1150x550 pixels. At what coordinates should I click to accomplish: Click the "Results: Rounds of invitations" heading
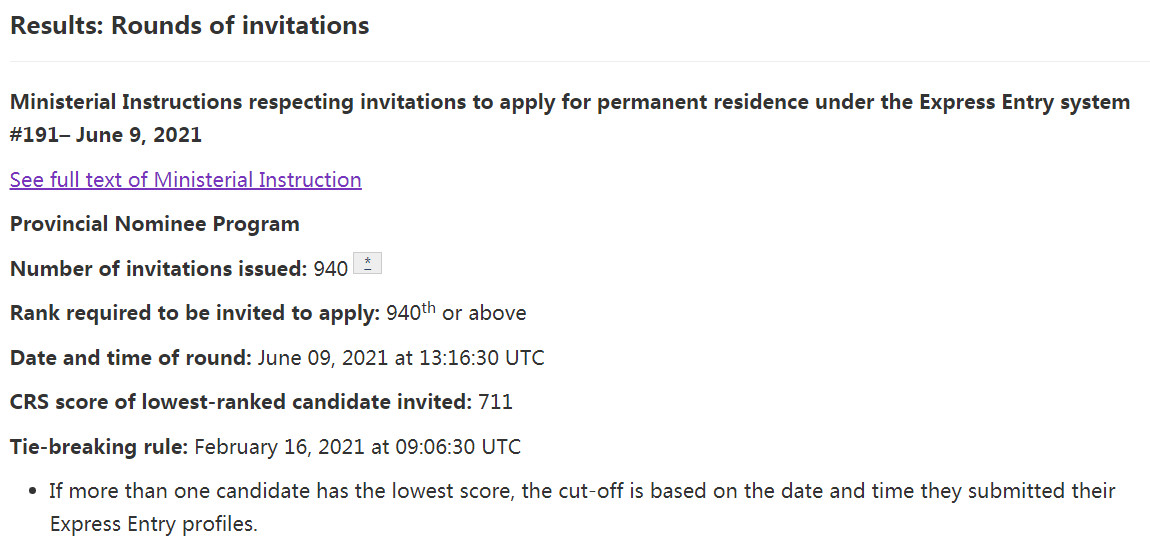point(189,26)
